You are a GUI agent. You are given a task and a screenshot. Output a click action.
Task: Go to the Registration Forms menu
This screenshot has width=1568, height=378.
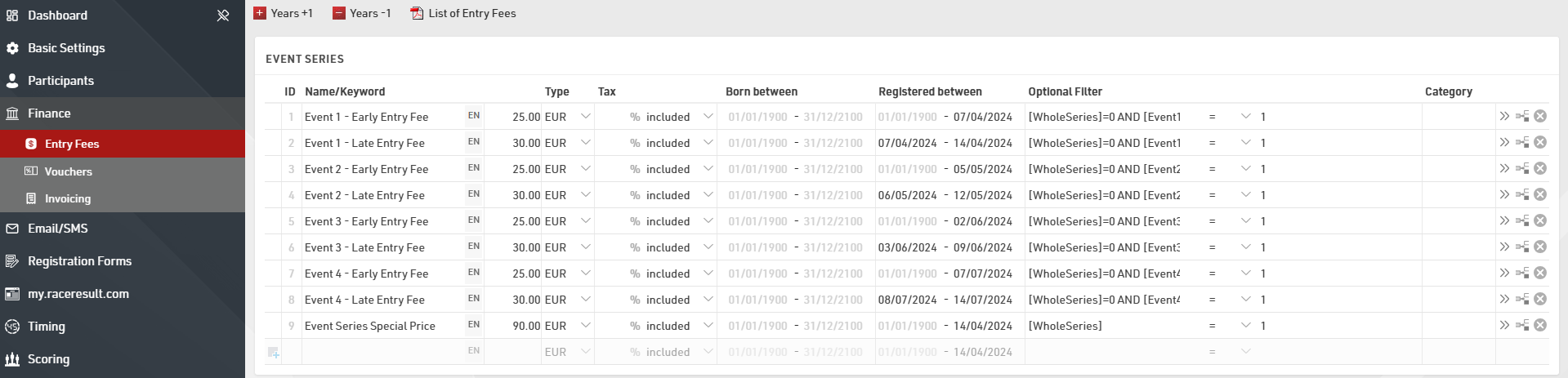click(x=79, y=261)
